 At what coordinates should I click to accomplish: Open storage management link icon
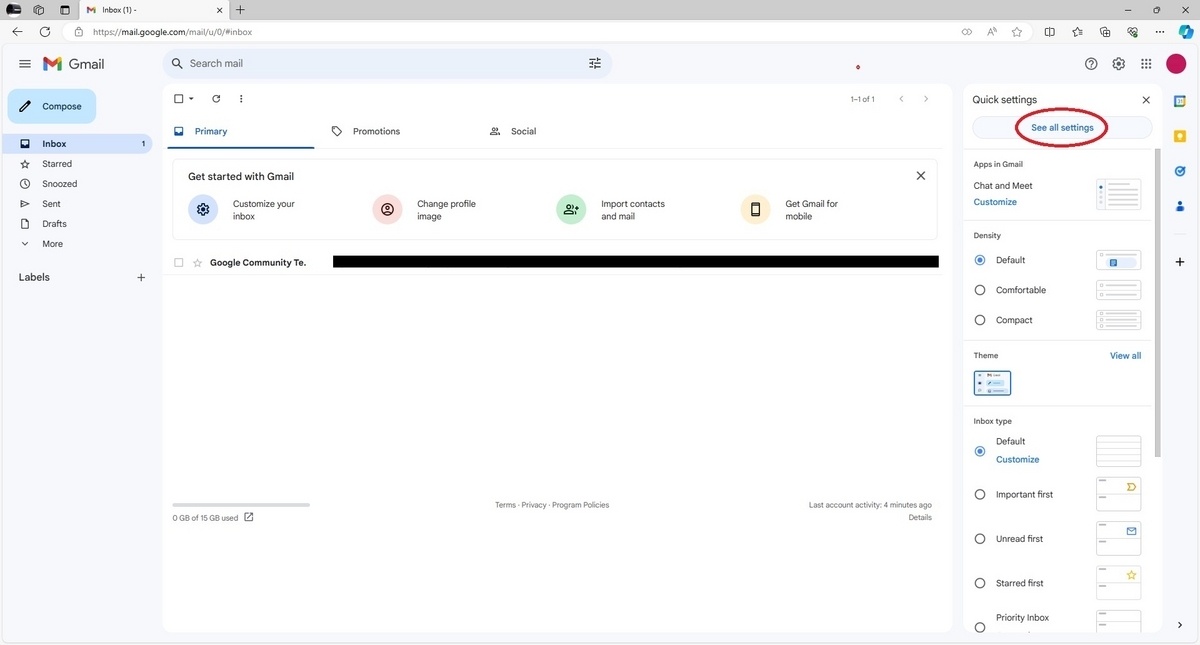249,517
